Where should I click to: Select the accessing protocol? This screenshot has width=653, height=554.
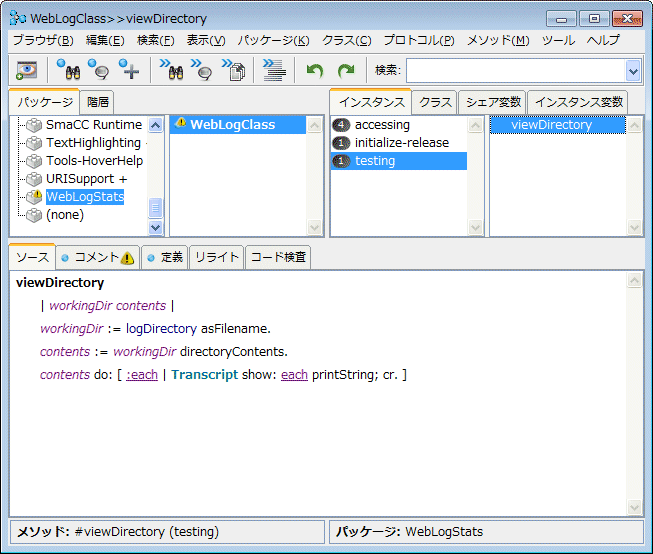pyautogui.click(x=382, y=125)
